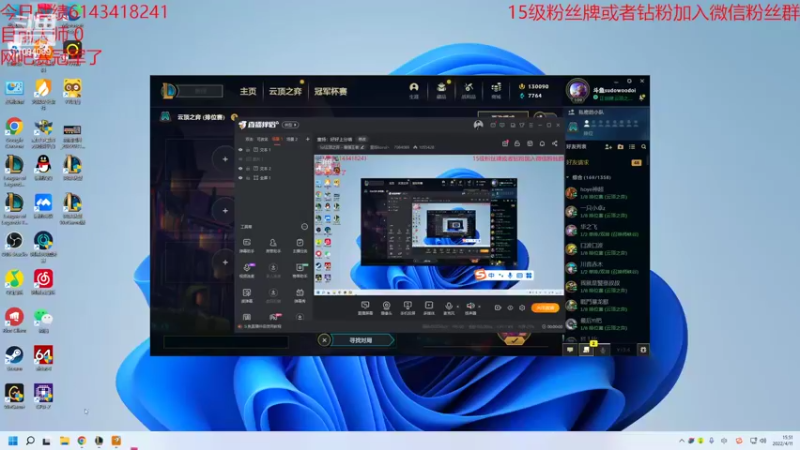Click the screen capture source button in streaming toolbar
This screenshot has height=450, width=800.
point(365,308)
